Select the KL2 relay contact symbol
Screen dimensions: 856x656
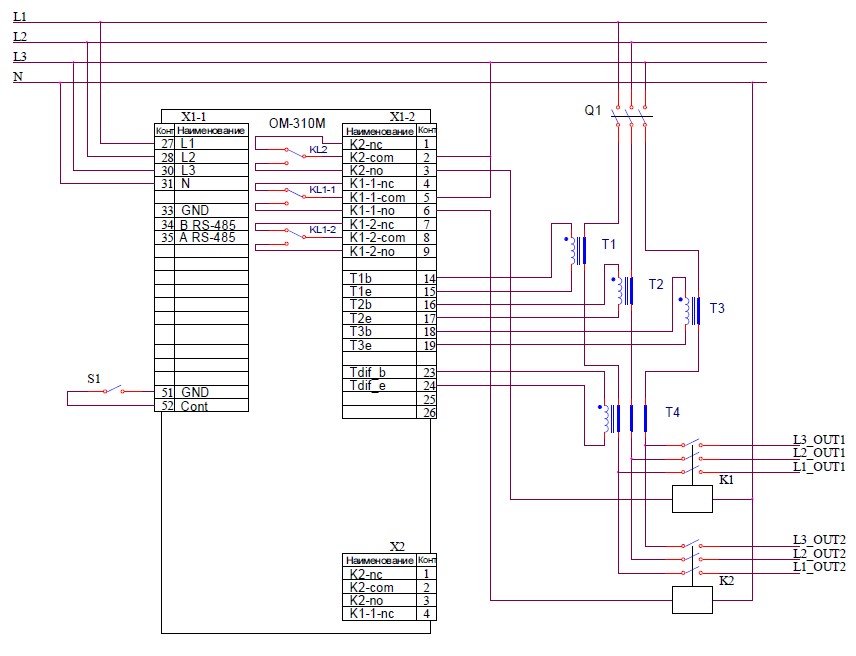point(293,150)
